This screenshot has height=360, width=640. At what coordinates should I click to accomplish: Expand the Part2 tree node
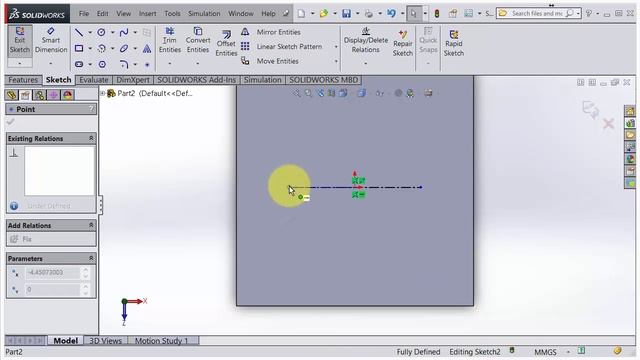click(102, 93)
